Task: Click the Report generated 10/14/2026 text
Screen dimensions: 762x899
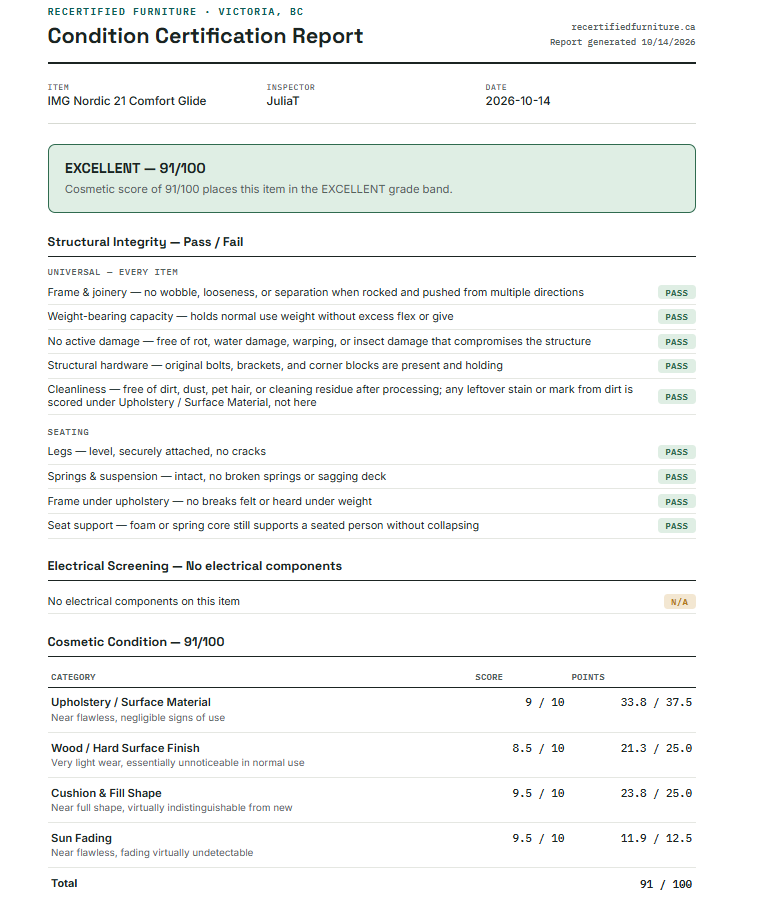Action: (622, 42)
